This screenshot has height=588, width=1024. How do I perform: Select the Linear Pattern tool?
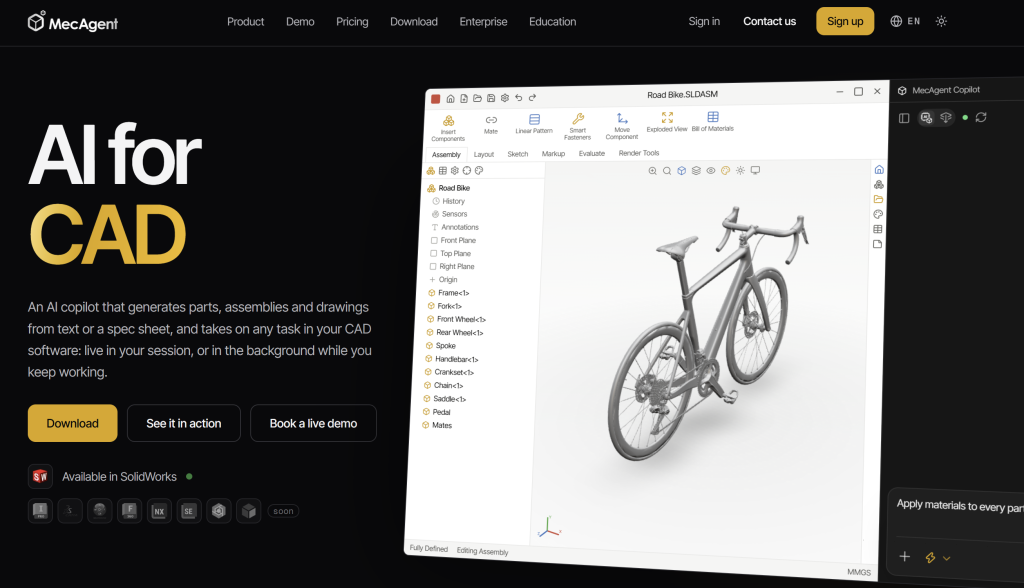pos(534,123)
